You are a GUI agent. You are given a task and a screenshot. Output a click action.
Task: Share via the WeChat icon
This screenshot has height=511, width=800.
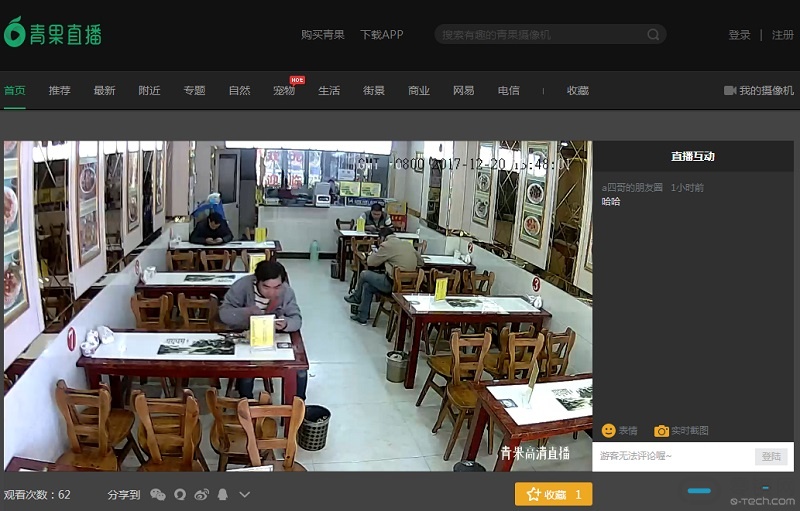coord(158,495)
